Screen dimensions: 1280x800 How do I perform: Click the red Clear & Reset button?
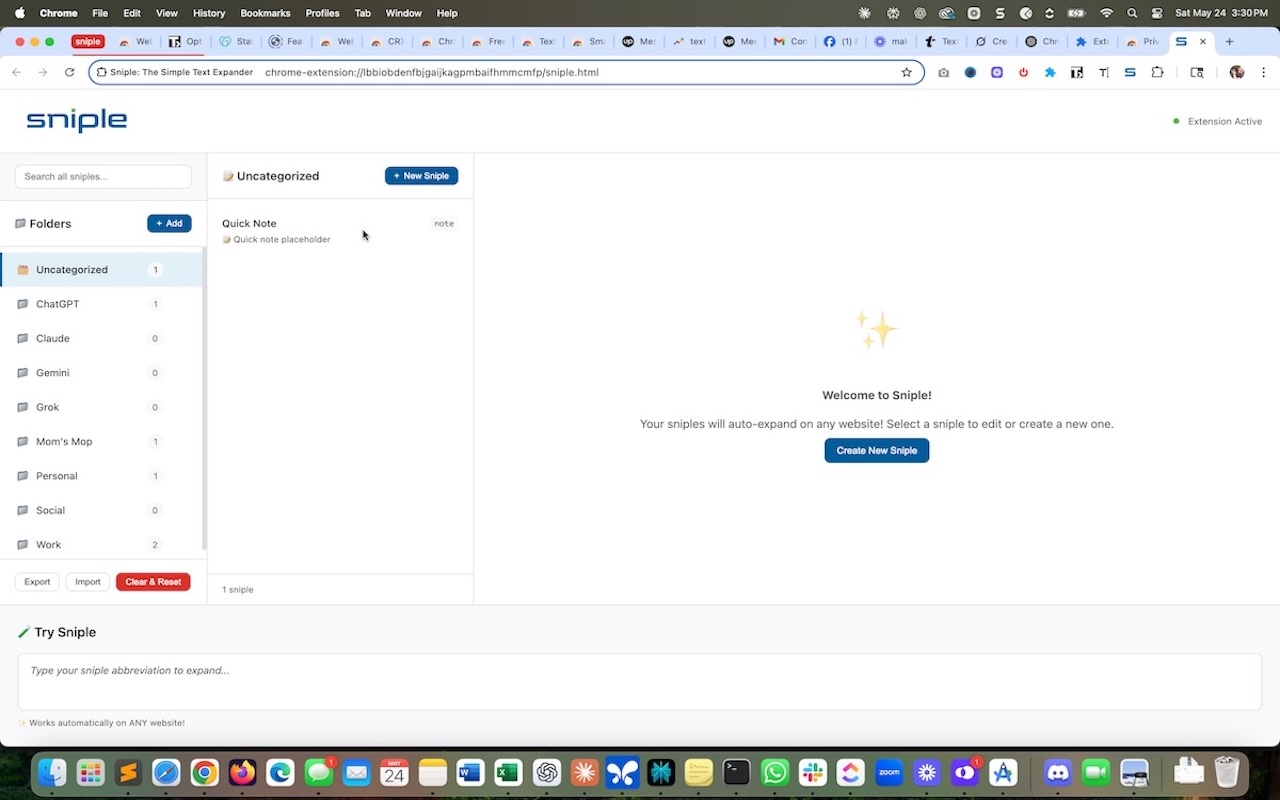(x=153, y=582)
